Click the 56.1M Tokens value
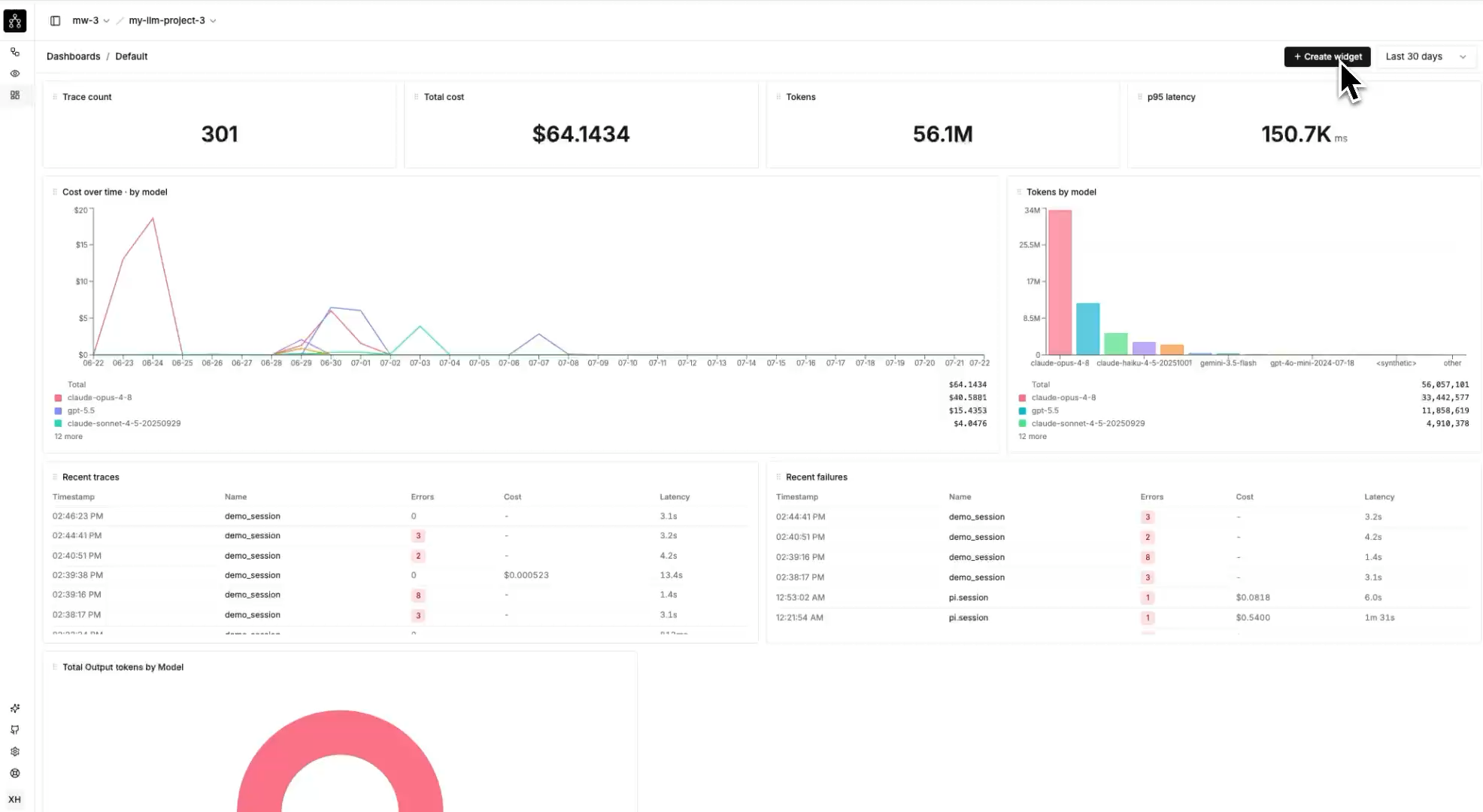This screenshot has height=812, width=1483. 942,134
